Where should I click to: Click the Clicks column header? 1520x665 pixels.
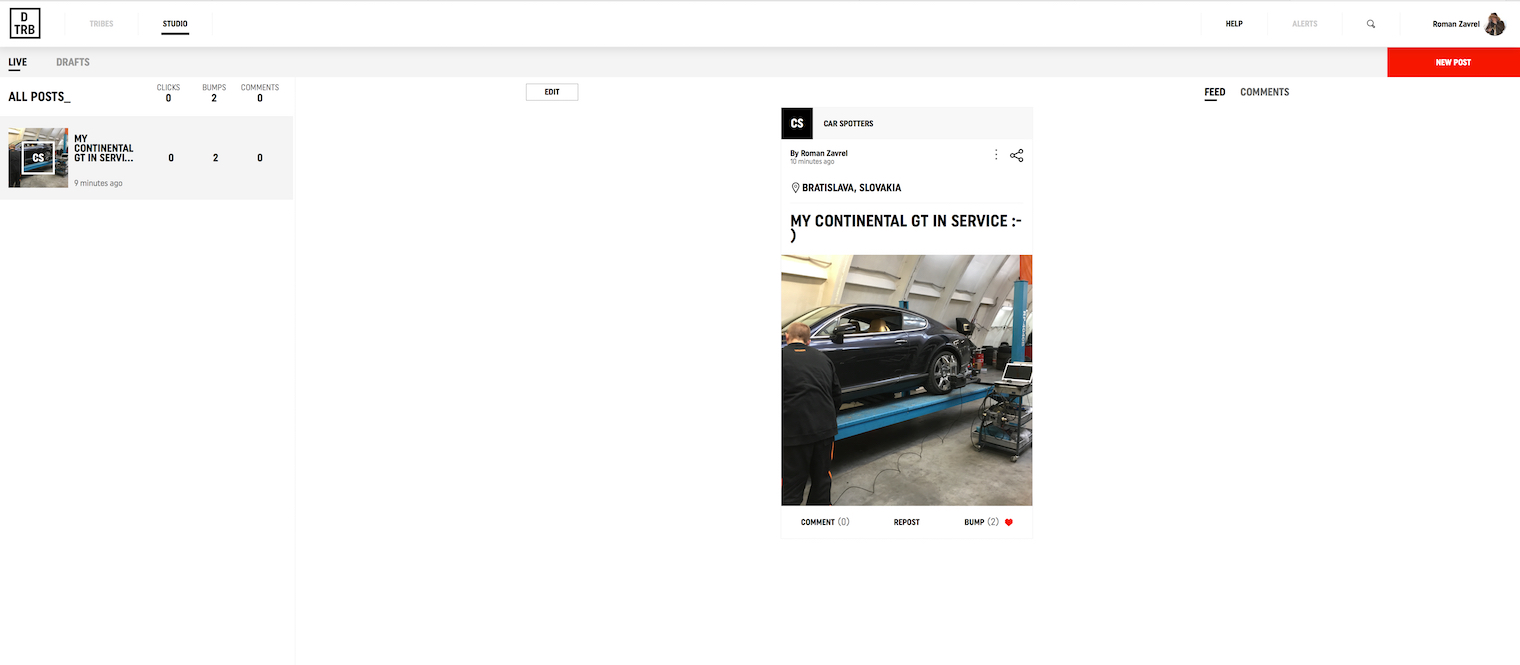(x=168, y=88)
